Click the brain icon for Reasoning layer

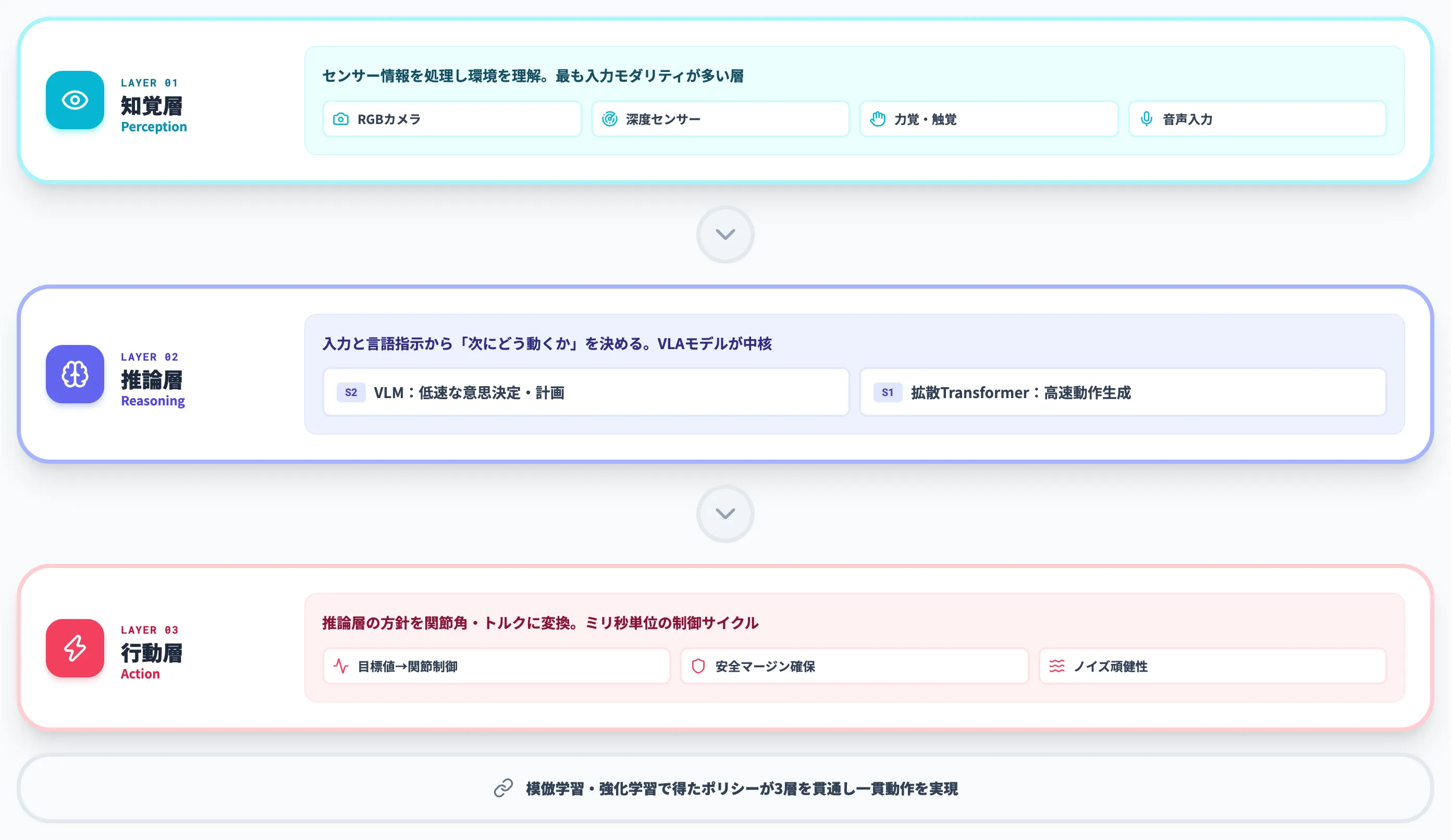point(75,374)
